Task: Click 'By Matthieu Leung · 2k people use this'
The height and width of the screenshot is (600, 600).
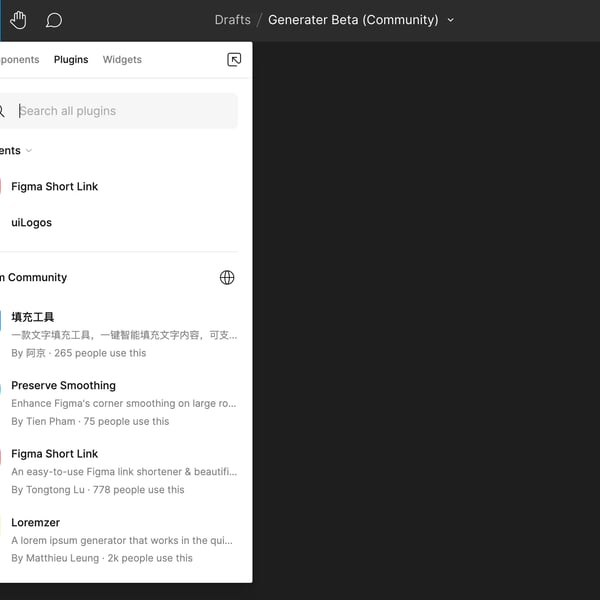Action: (102, 558)
